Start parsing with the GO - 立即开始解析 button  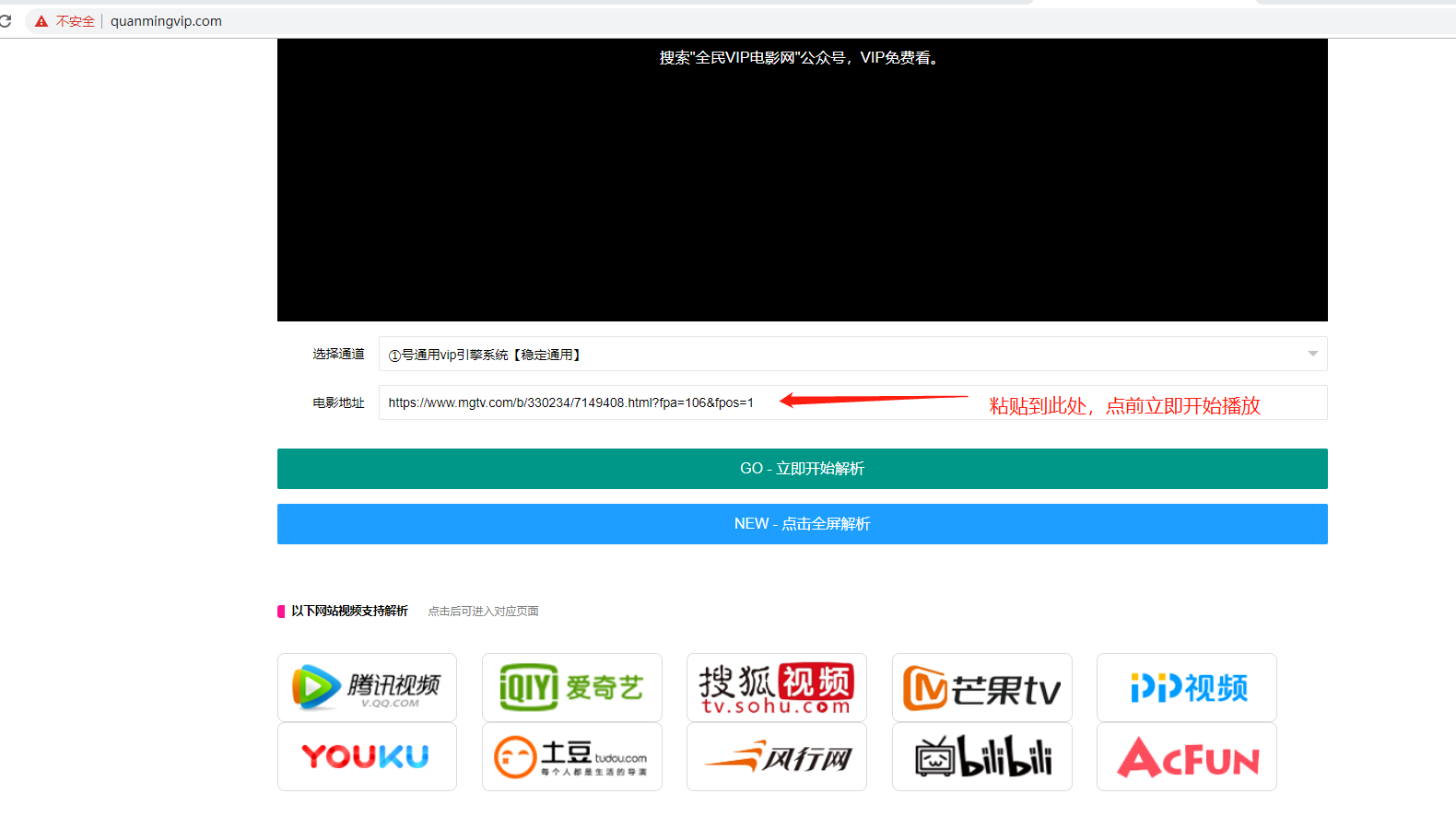pos(802,469)
